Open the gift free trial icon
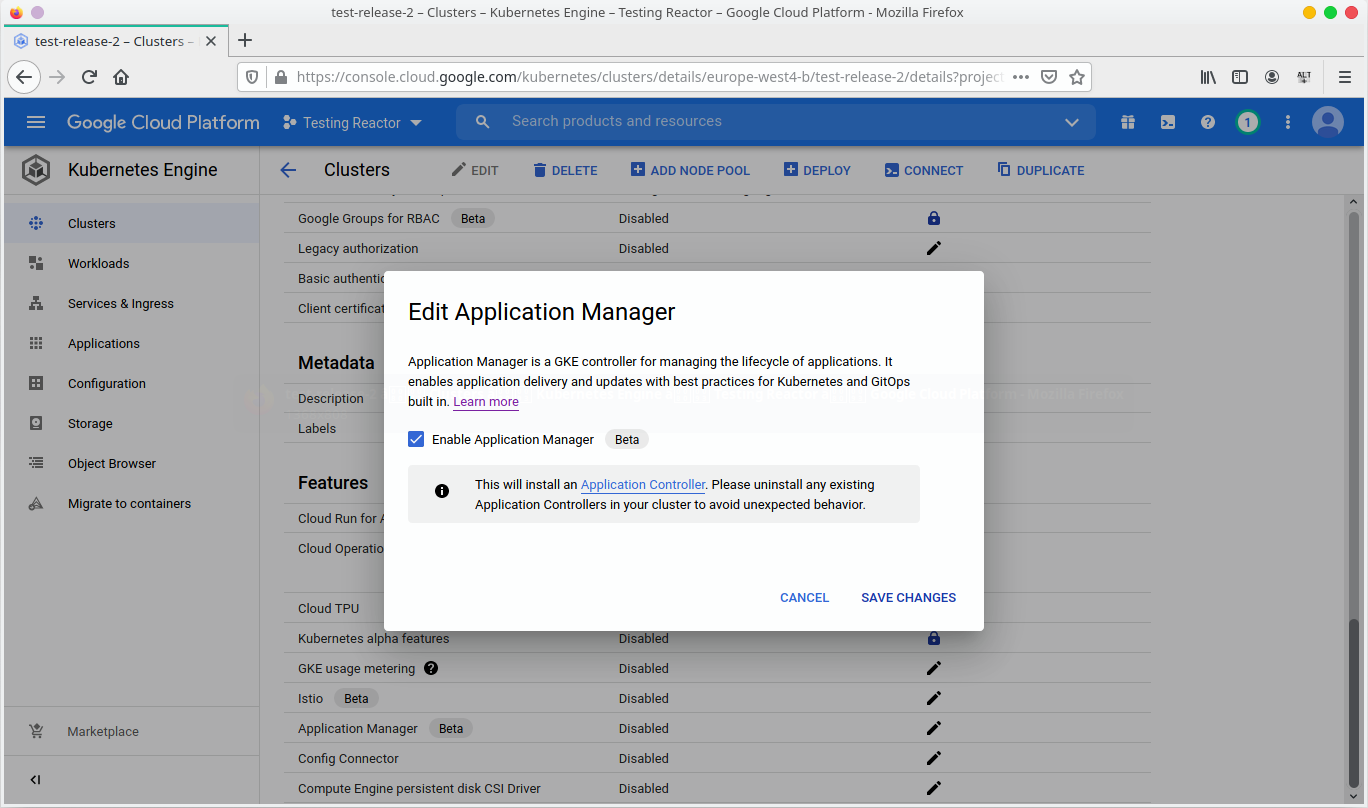Image resolution: width=1368 pixels, height=808 pixels. point(1128,122)
